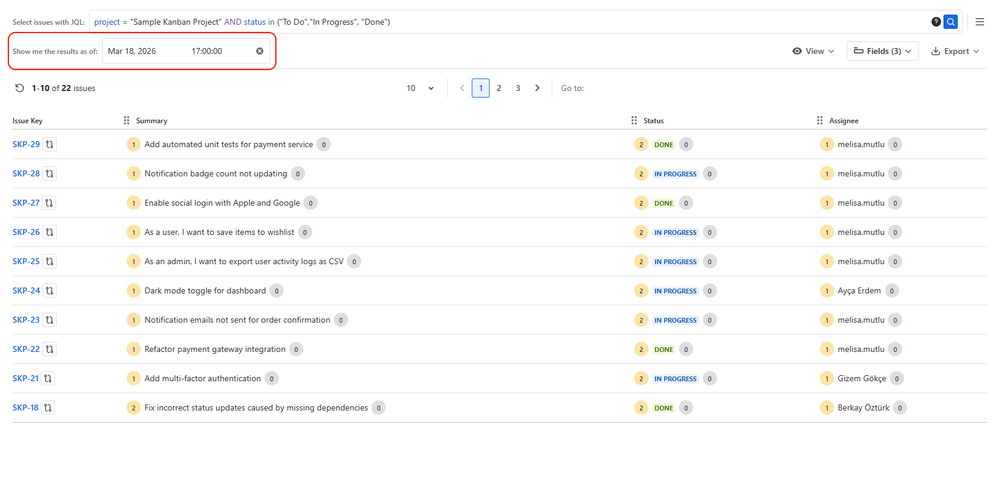Click the Summary column header text
999x477 pixels.
click(152, 120)
